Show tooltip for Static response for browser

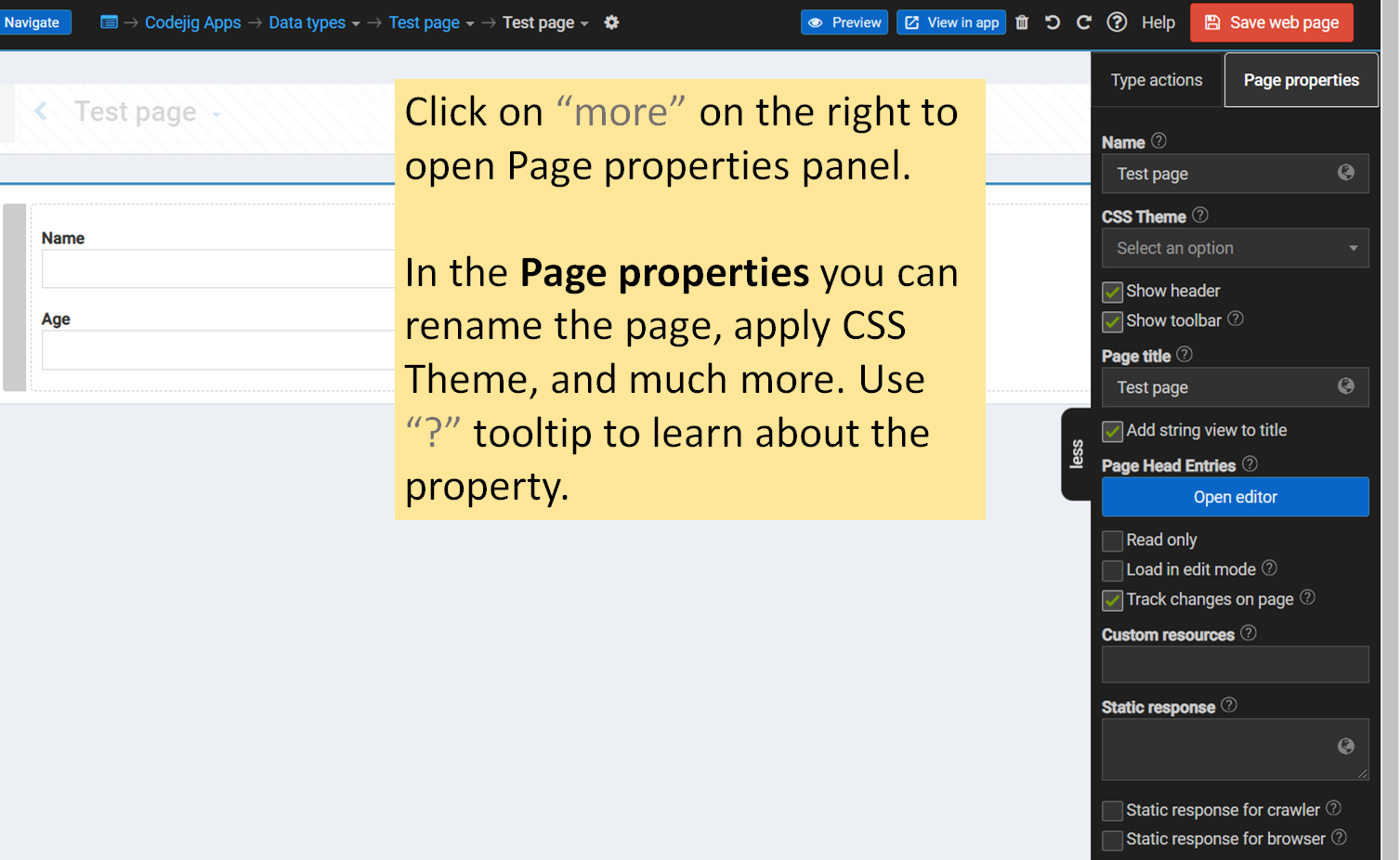[1339, 838]
